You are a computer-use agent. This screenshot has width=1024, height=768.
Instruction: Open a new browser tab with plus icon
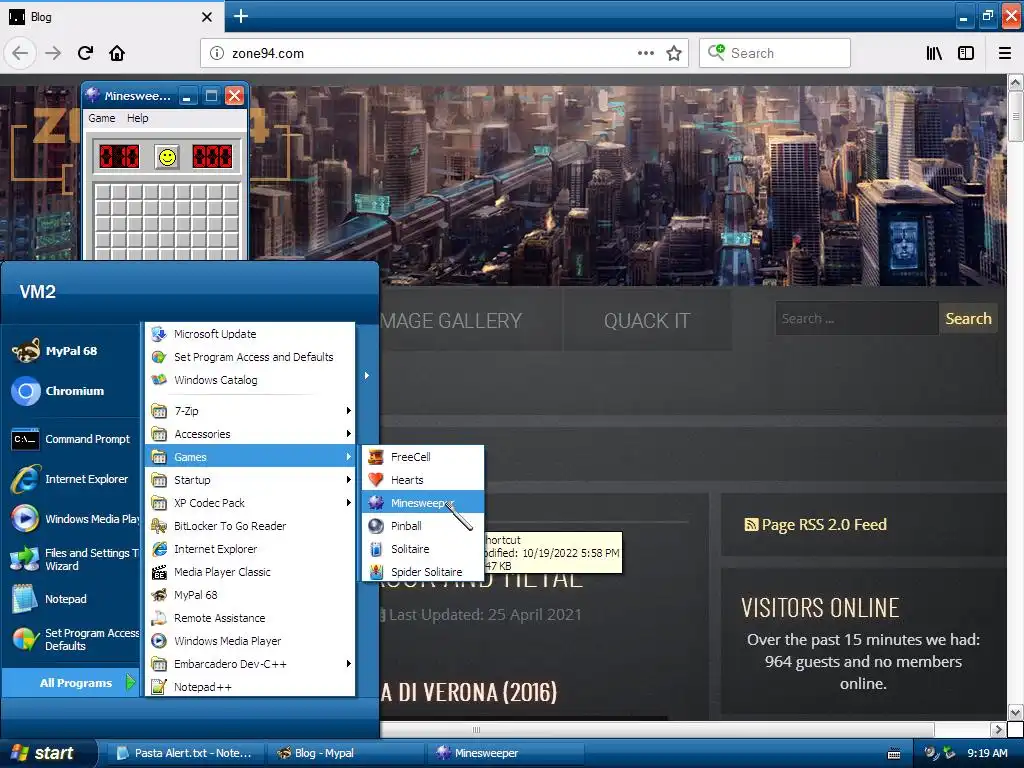(240, 16)
